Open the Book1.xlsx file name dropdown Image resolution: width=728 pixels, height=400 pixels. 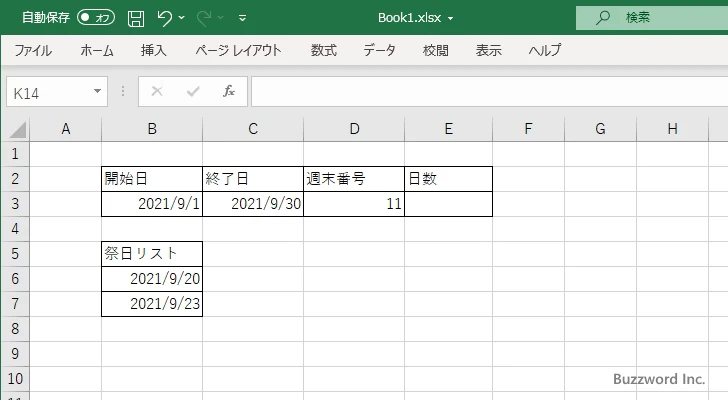point(450,19)
